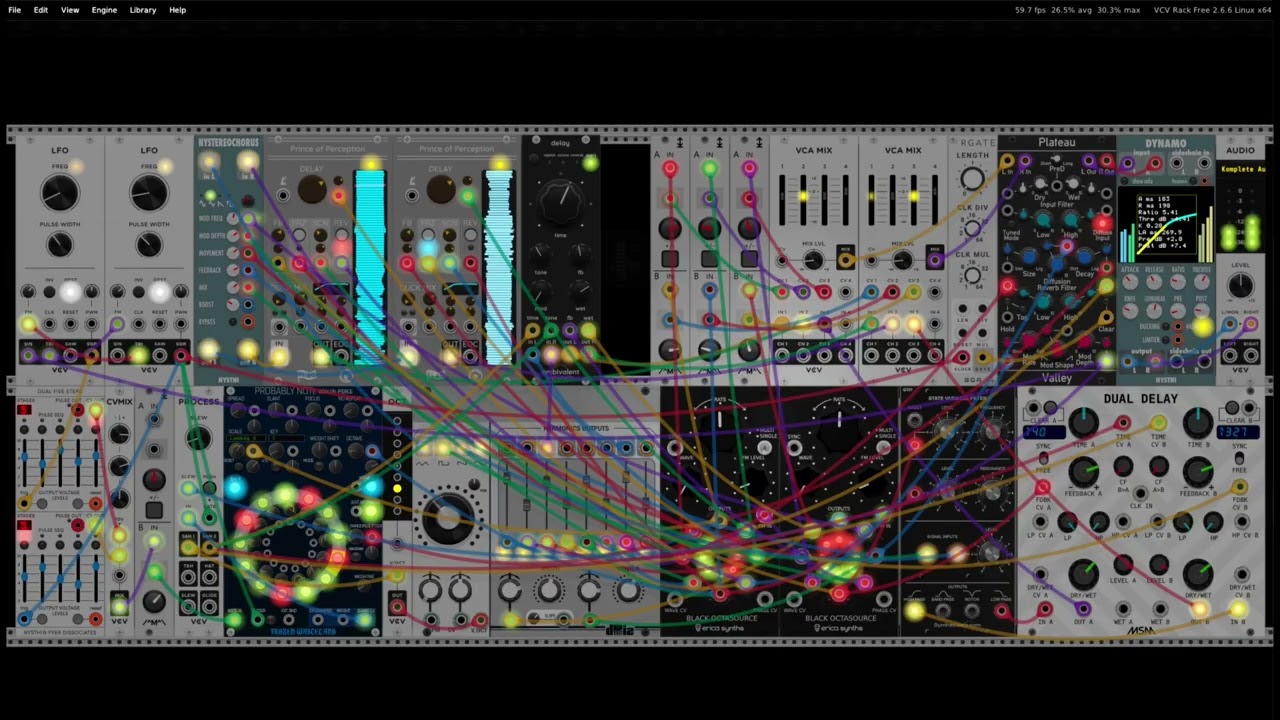Click the second LFO's CLK input jack

click(138, 323)
